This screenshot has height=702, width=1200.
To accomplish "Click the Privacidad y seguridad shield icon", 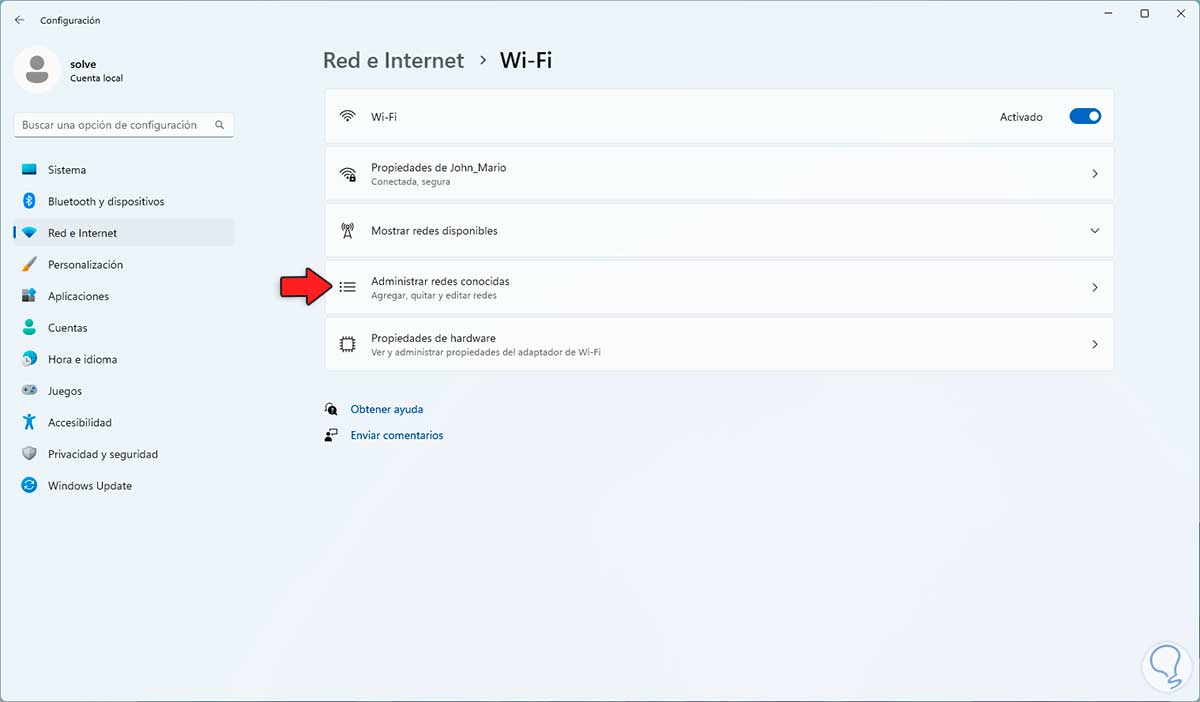I will click(29, 454).
